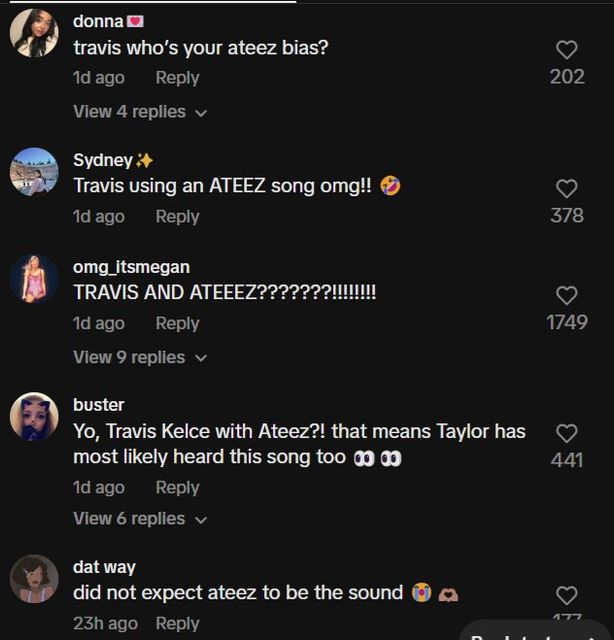Reply to buster's comment
This screenshot has height=640, width=614.
click(177, 487)
